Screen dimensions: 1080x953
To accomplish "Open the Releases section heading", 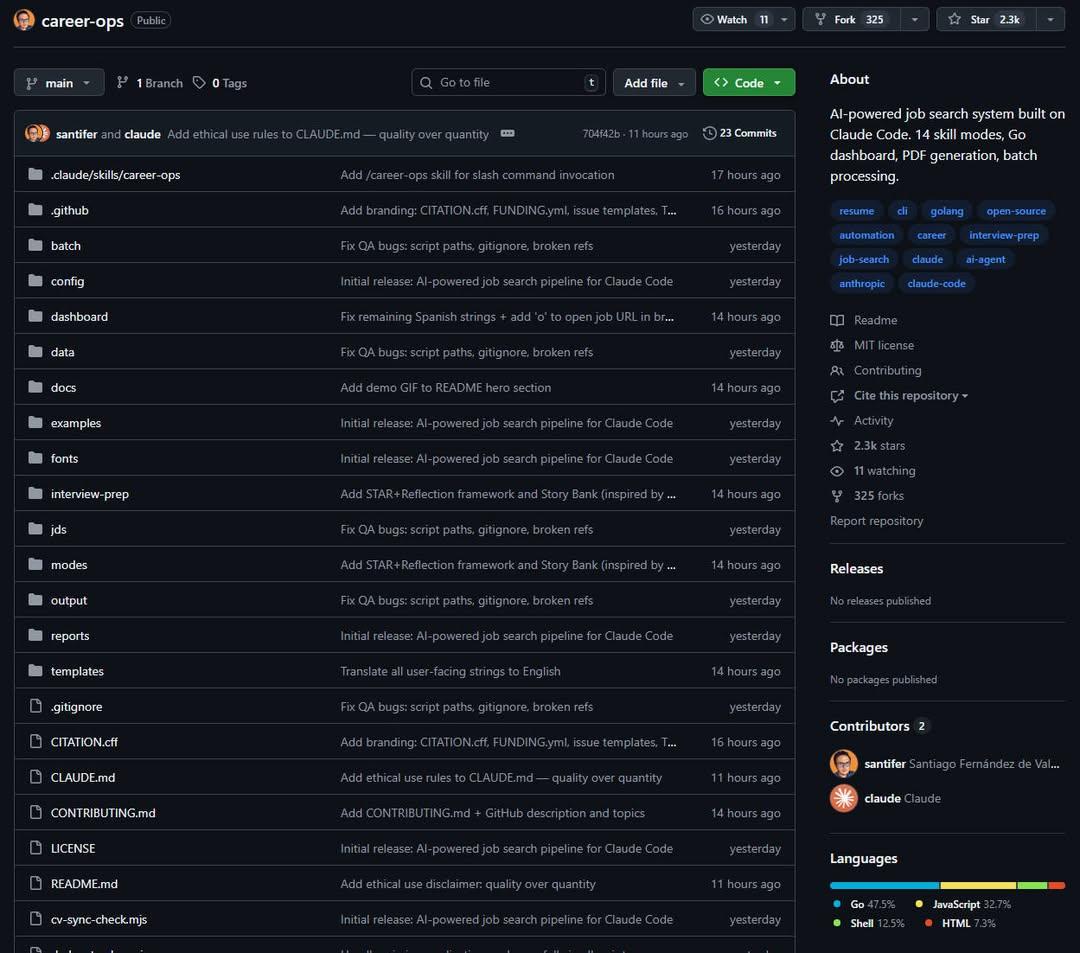I will point(856,569).
